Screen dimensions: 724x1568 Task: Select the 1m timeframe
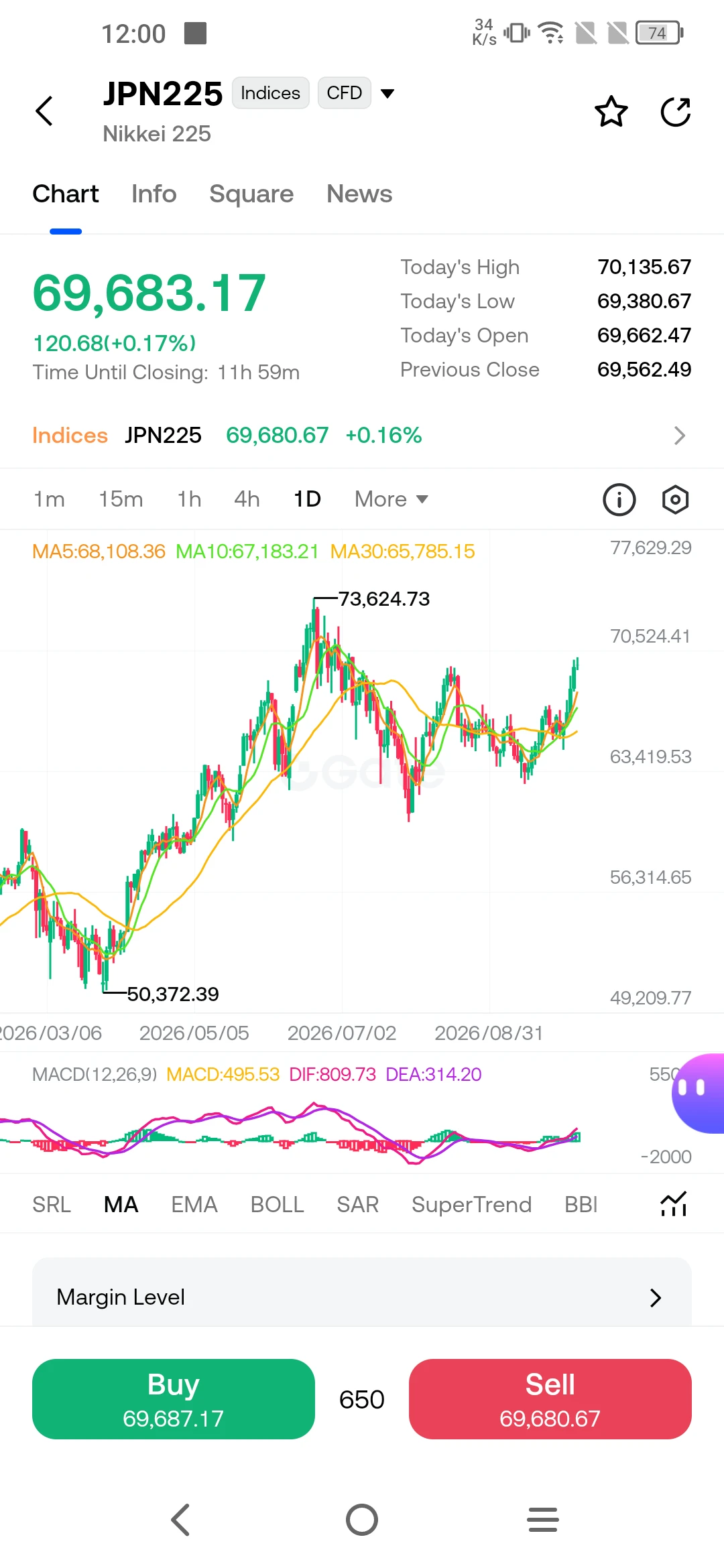pyautogui.click(x=49, y=499)
